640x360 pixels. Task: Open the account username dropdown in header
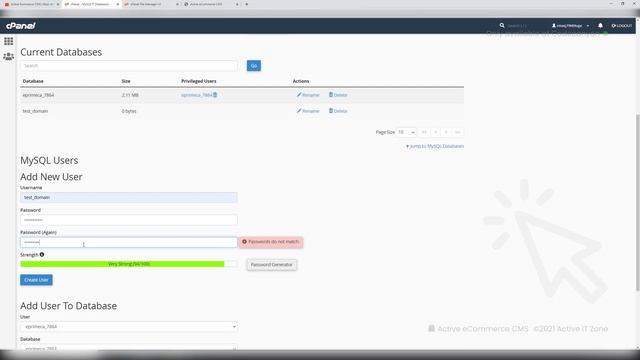tap(570, 26)
